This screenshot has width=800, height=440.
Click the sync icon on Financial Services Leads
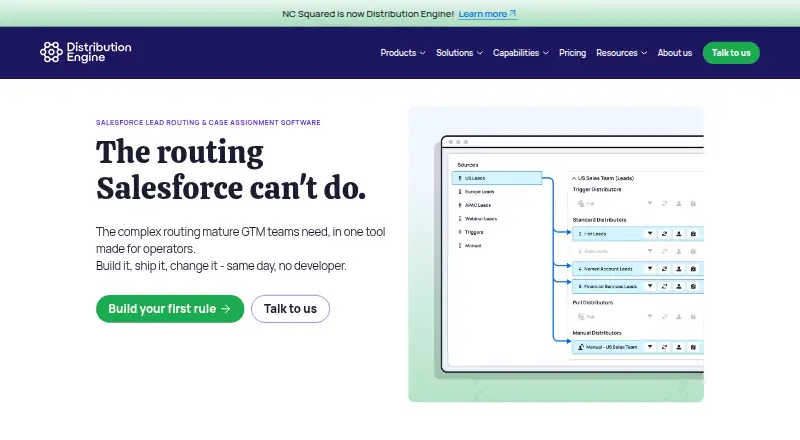pyautogui.click(x=664, y=286)
